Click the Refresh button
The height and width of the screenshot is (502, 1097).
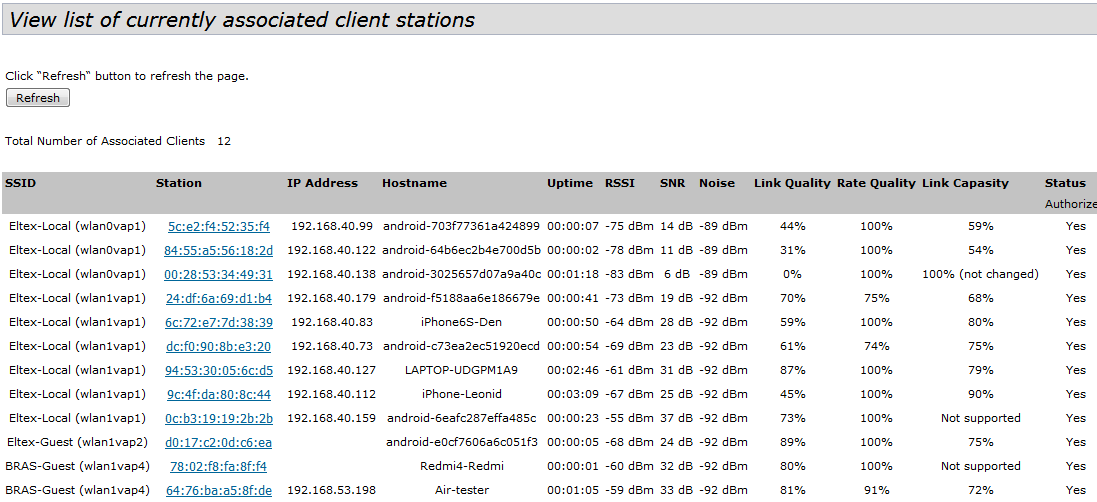coord(38,98)
